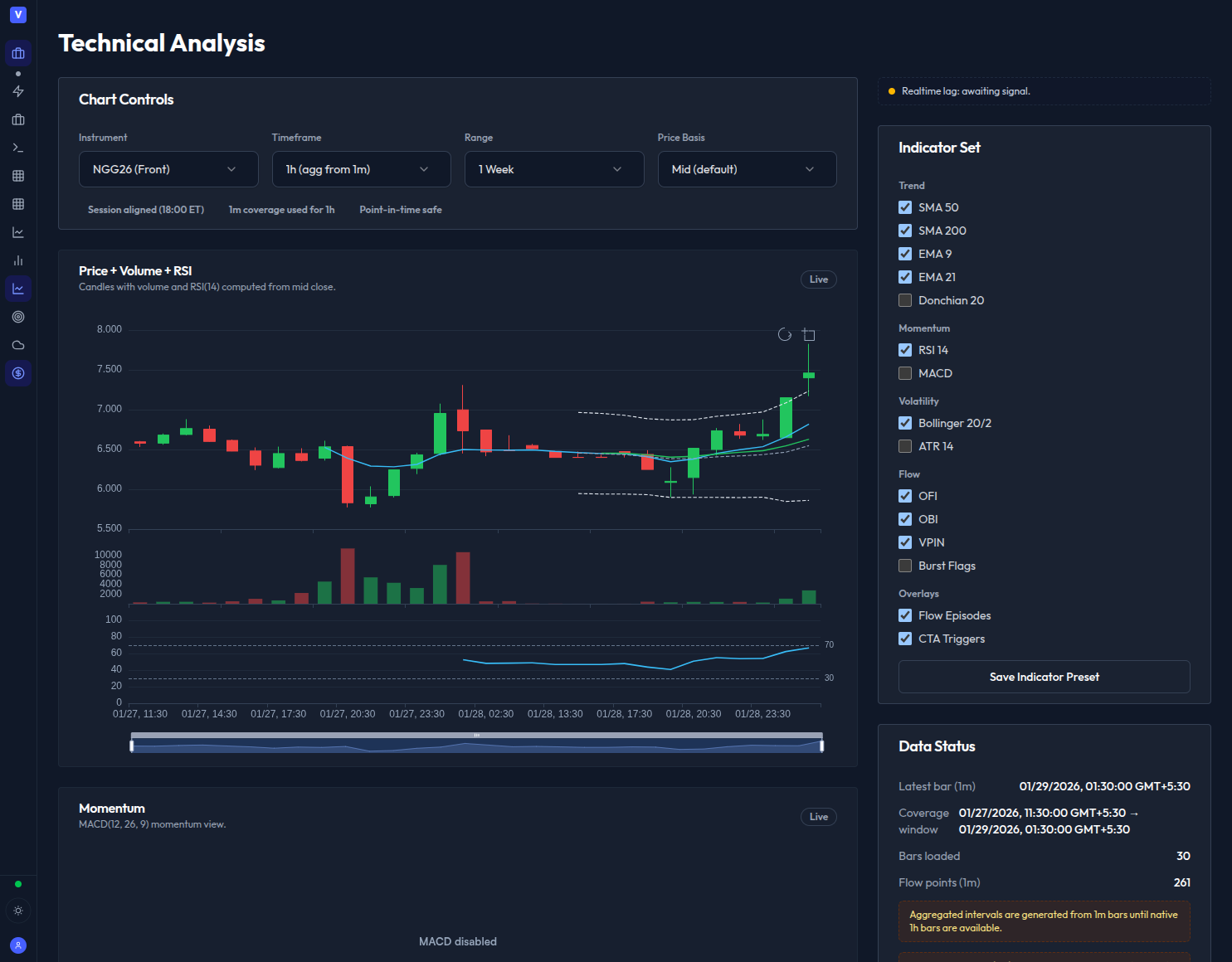This screenshot has width=1232, height=962.
Task: Activate box zoom on the price chart
Action: pyautogui.click(x=809, y=334)
